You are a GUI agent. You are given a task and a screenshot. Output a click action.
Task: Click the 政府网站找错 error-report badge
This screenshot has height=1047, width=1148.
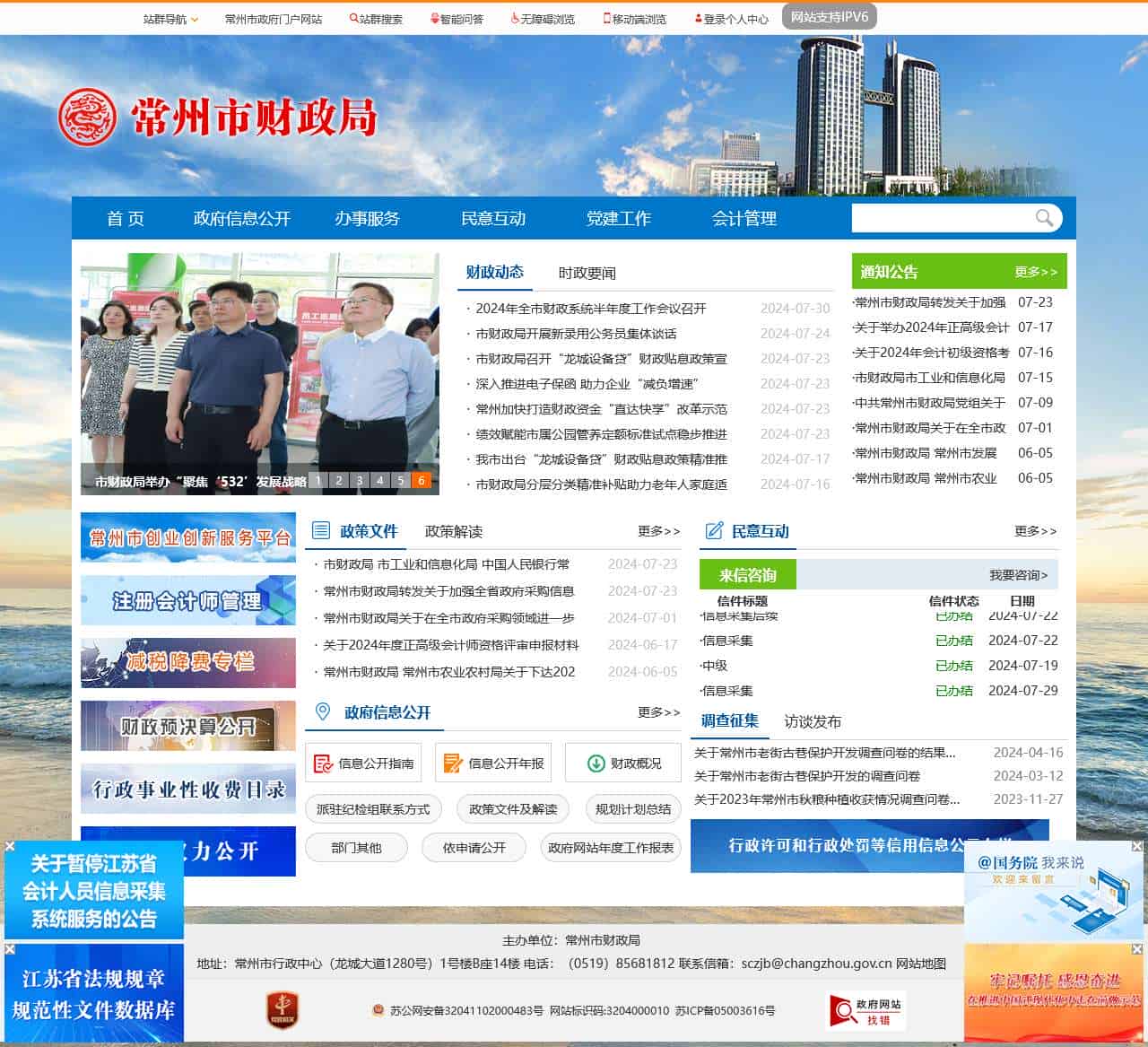865,1012
